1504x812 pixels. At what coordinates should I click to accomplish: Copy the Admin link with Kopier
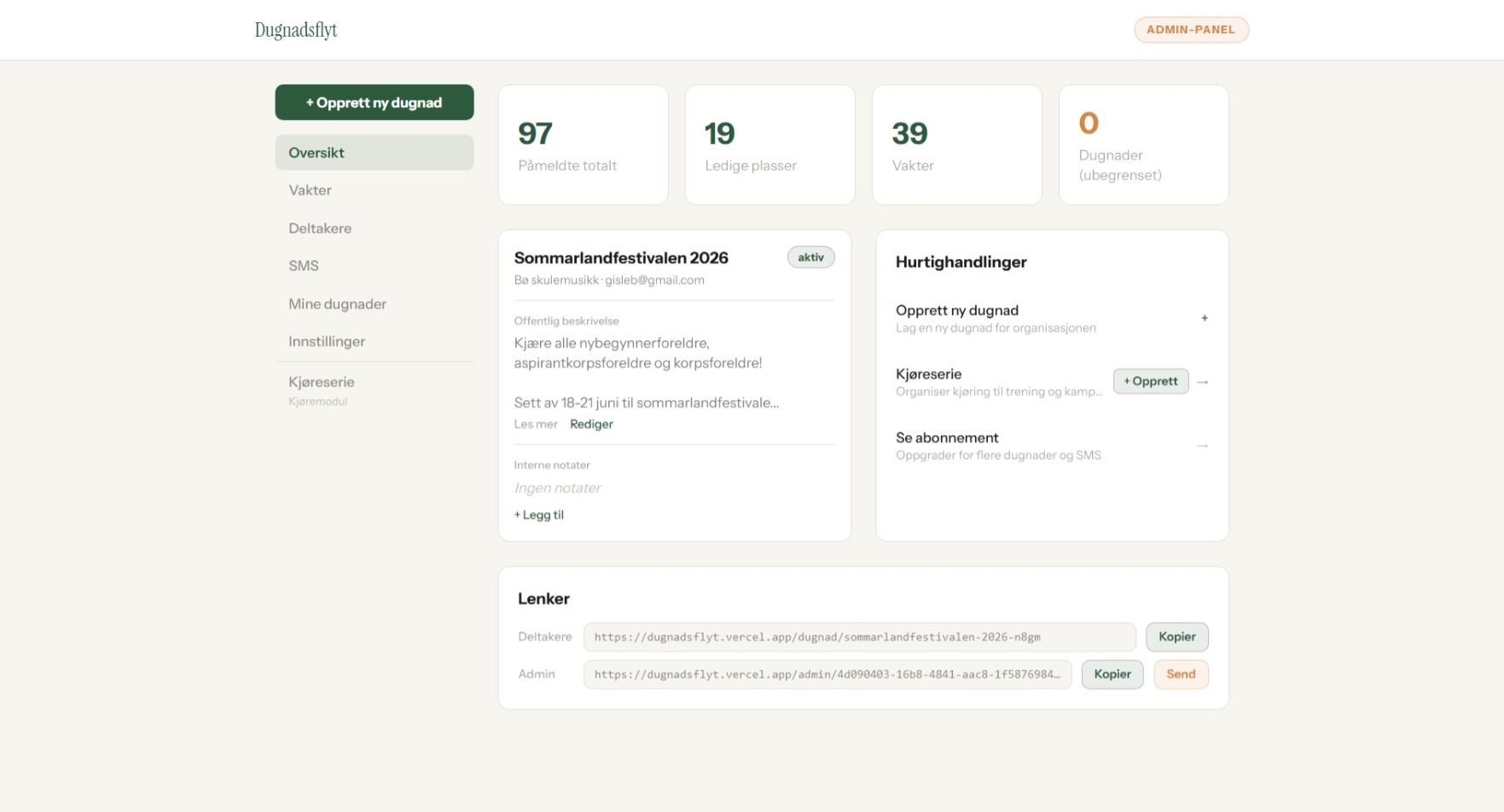click(1112, 675)
